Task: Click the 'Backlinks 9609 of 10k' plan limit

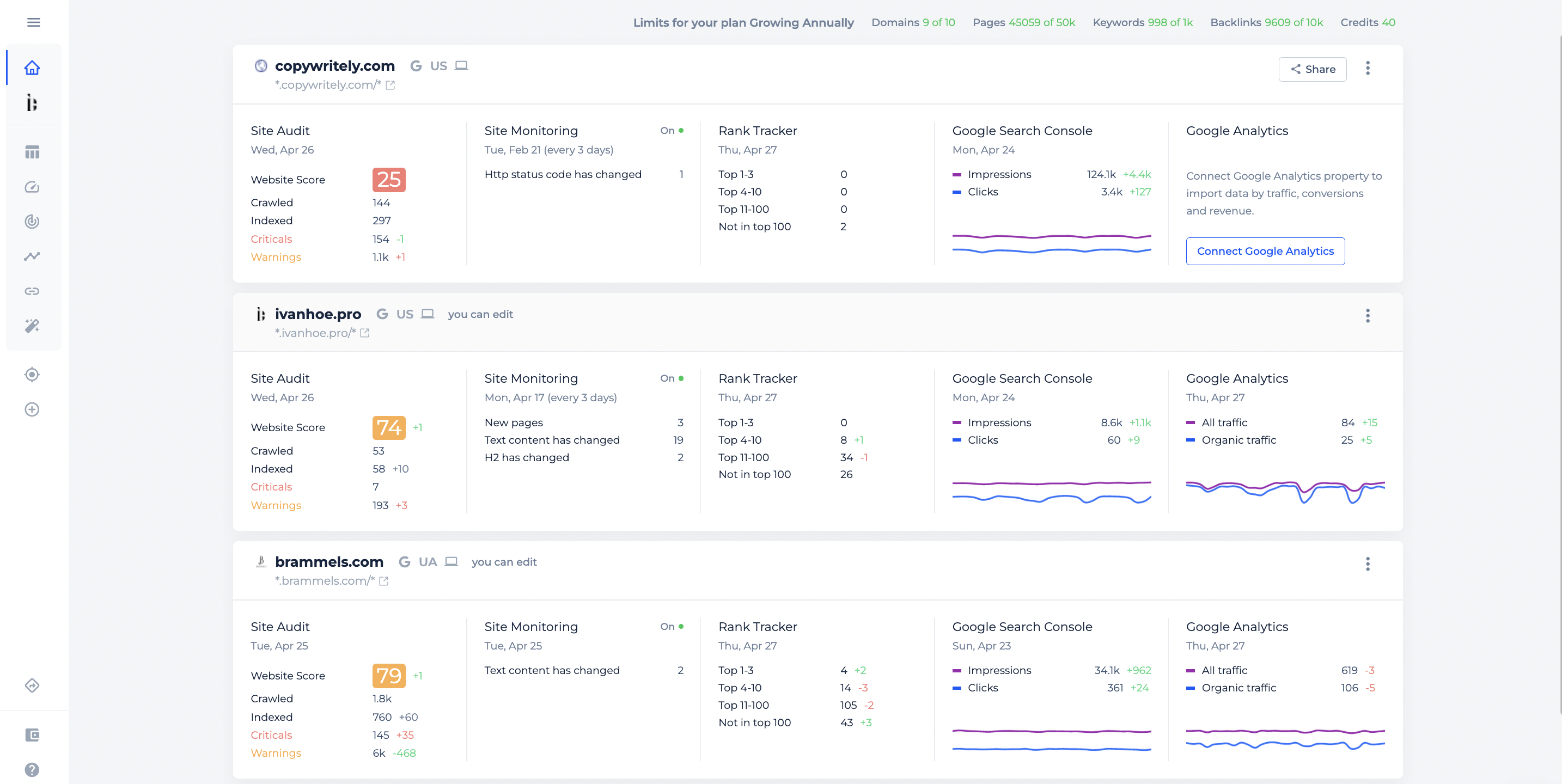Action: tap(1266, 22)
